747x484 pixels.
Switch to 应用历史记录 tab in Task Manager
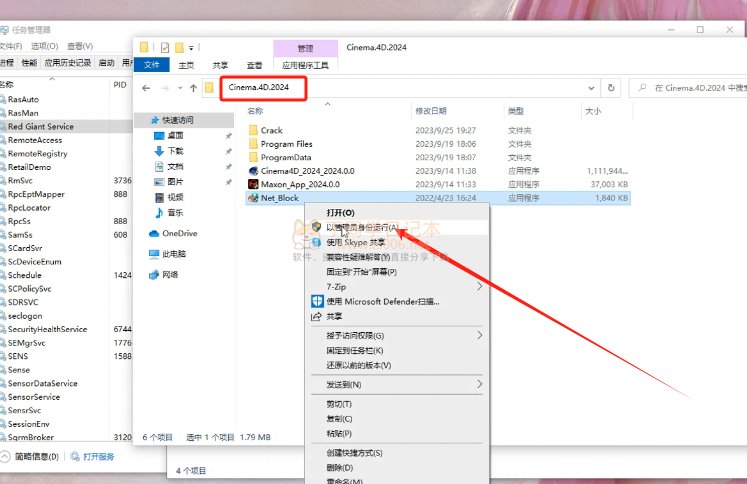(68, 62)
